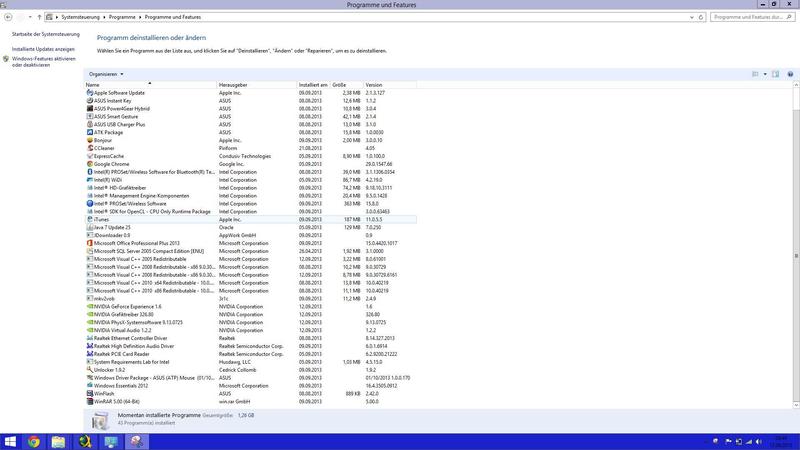Open the Organisieren dropdown
800x450 pixels.
tap(106, 74)
